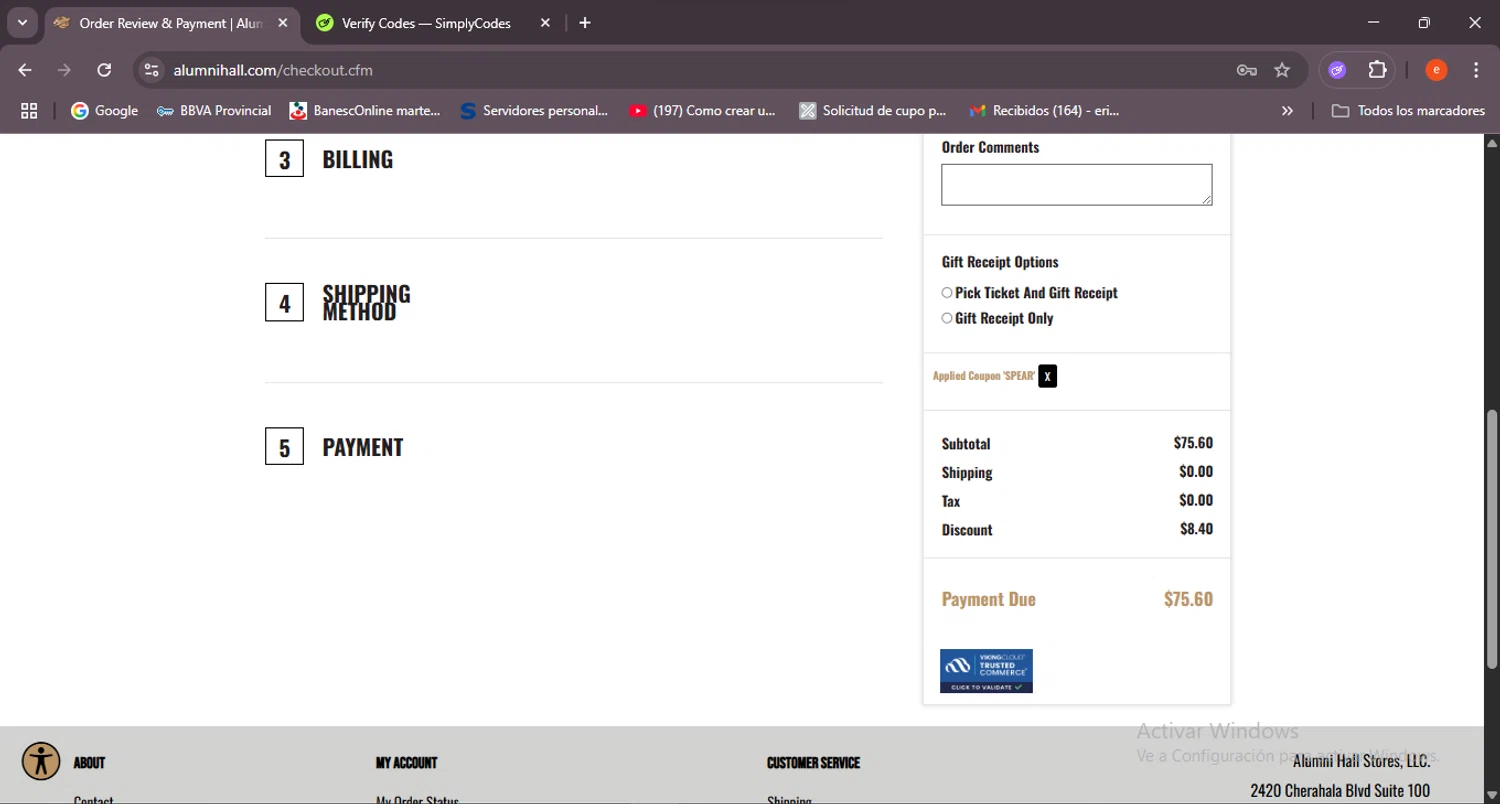Click the Gift Receipt Options label

[x=1000, y=262]
